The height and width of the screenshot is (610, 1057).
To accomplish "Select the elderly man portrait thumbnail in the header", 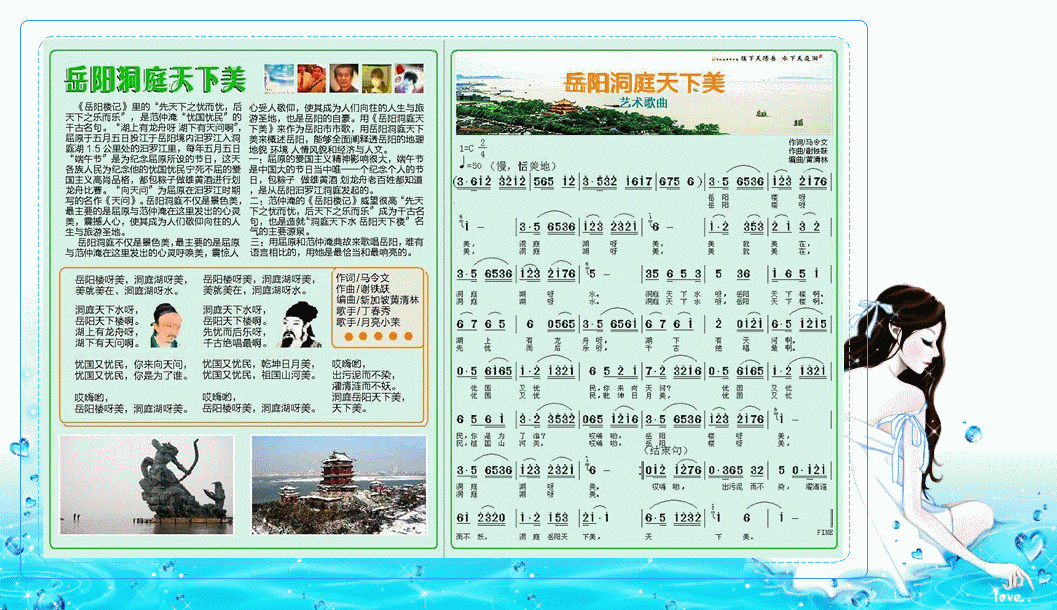I will click(344, 78).
